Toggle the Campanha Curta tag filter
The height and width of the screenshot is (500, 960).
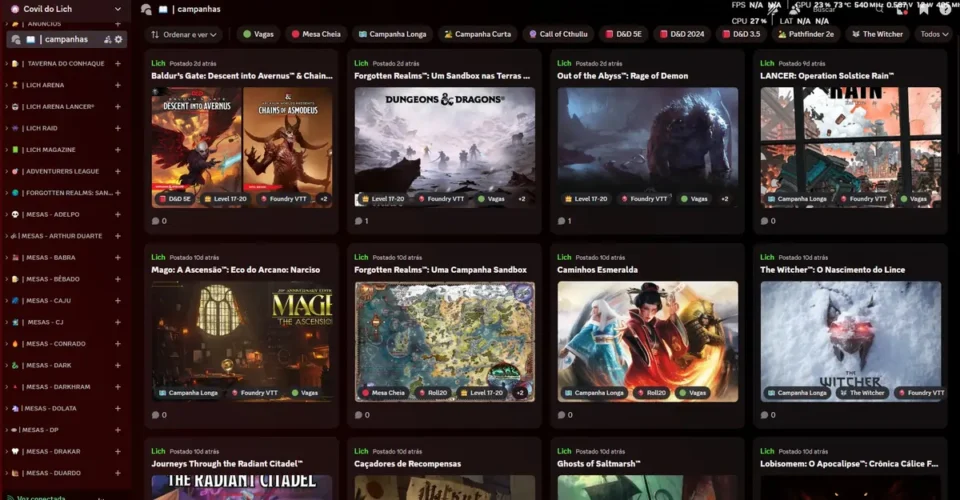pyautogui.click(x=478, y=34)
